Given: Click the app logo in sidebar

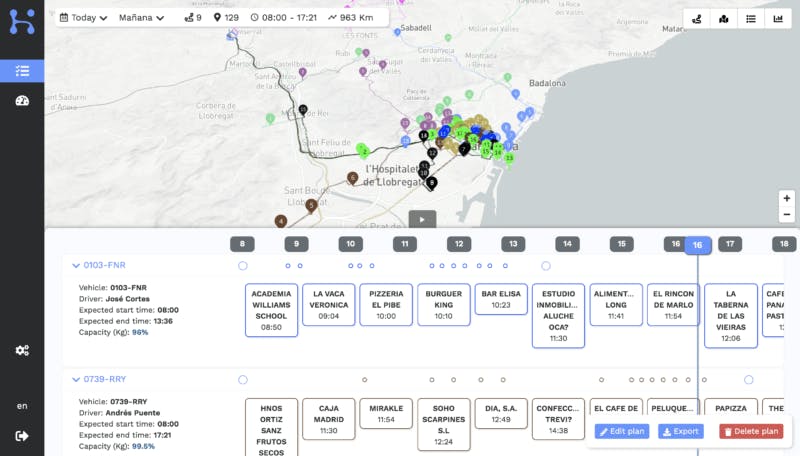Looking at the screenshot, I should coord(22,20).
